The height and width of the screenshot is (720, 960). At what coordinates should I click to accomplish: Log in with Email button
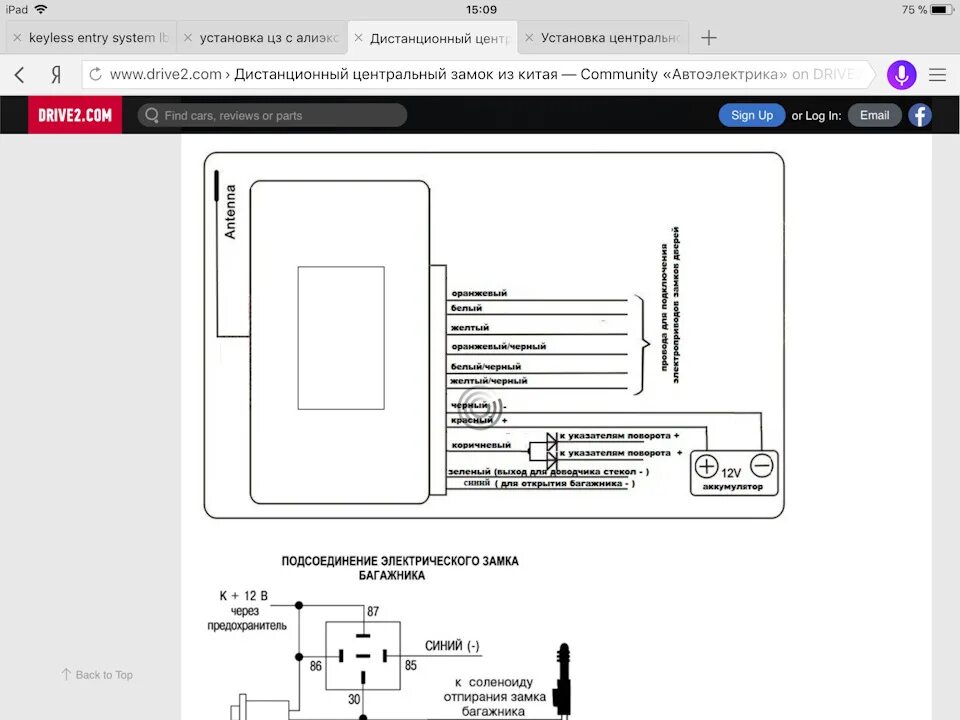click(874, 115)
